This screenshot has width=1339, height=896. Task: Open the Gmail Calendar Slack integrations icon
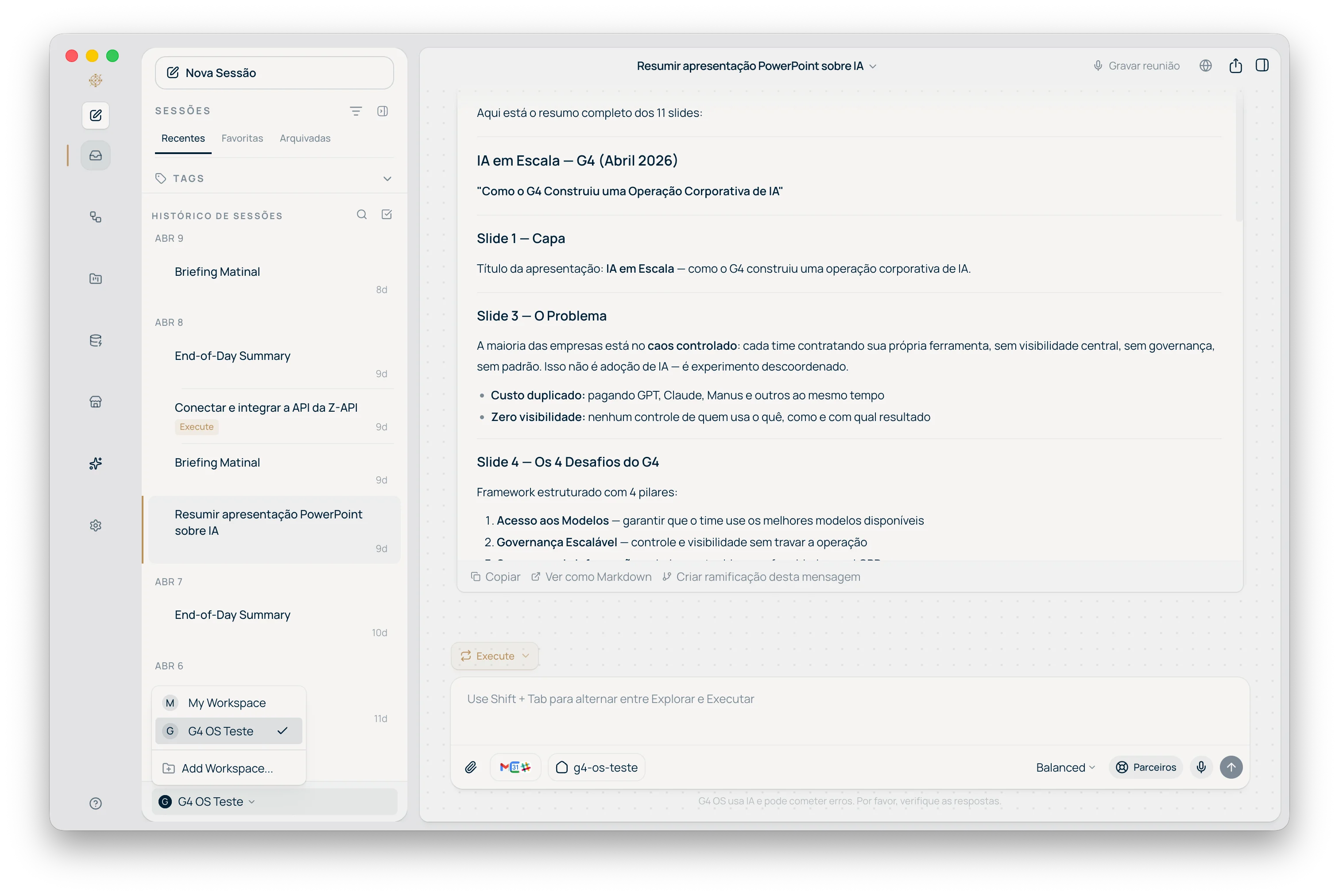point(515,768)
